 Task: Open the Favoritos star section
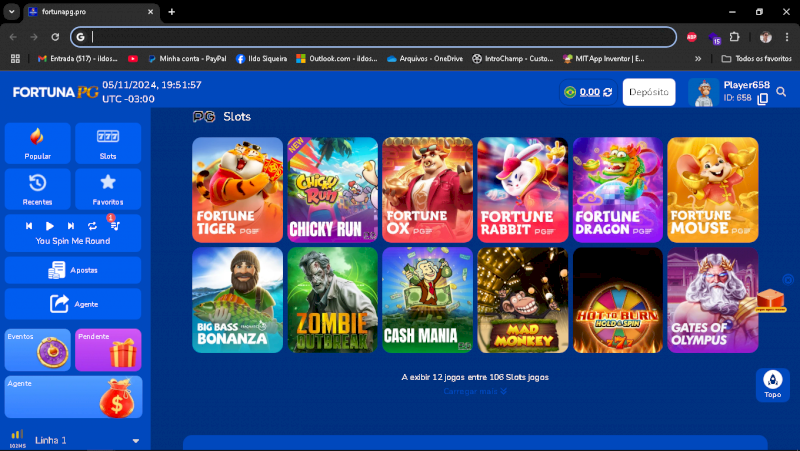pos(108,188)
